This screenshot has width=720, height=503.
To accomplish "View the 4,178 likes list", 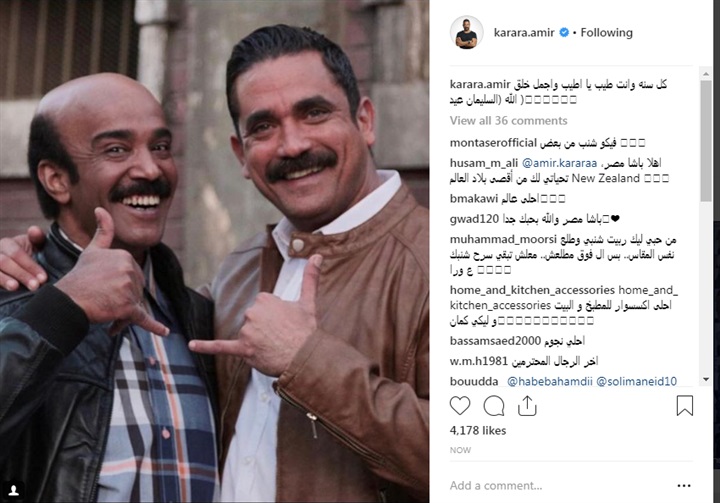I will pos(478,431).
